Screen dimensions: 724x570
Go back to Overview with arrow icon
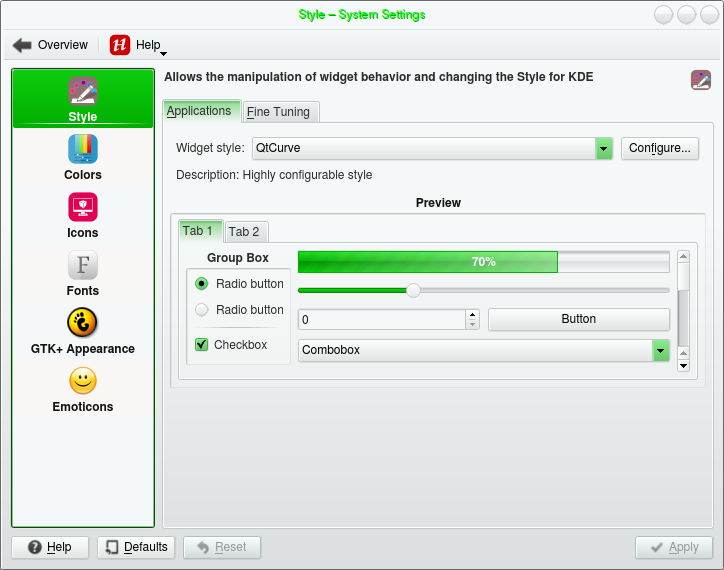pyautogui.click(x=22, y=45)
